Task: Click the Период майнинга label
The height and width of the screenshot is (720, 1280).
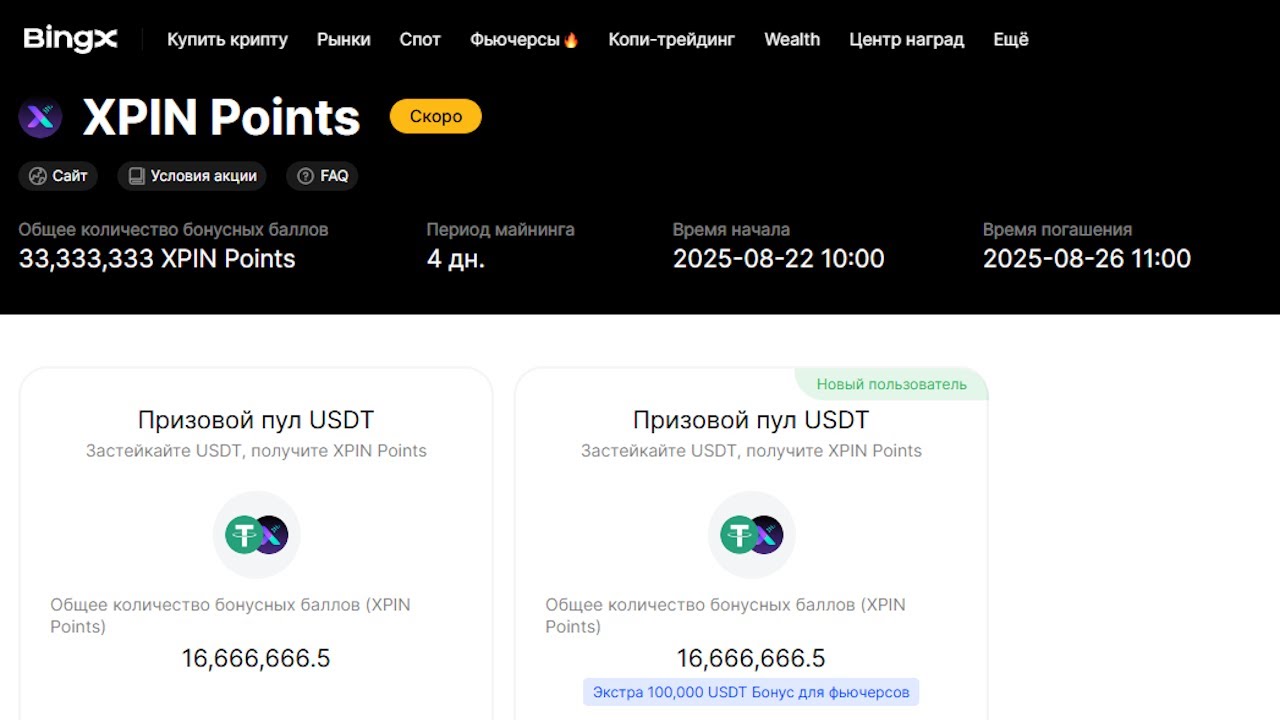Action: (500, 230)
